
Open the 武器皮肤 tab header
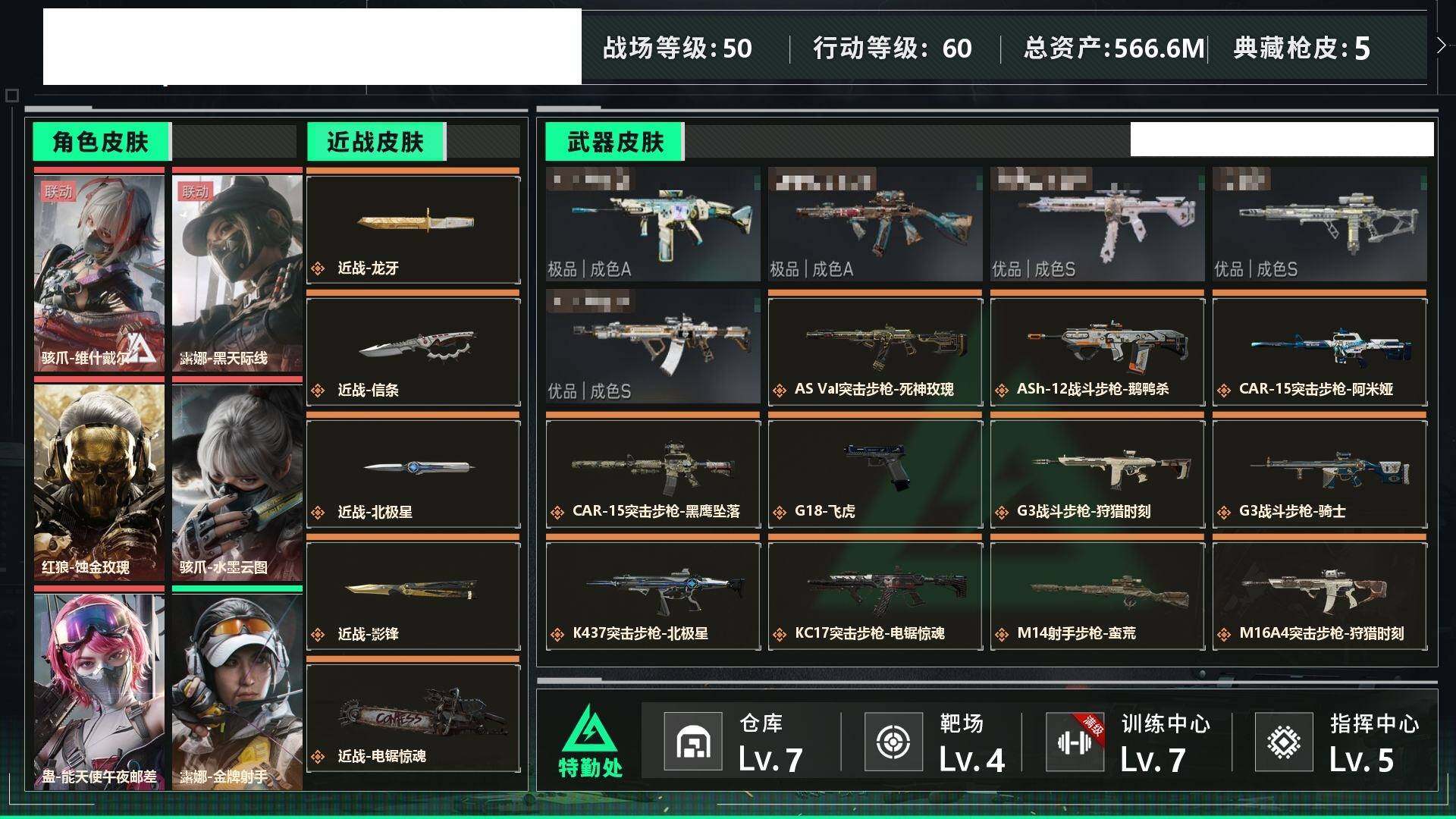[615, 142]
